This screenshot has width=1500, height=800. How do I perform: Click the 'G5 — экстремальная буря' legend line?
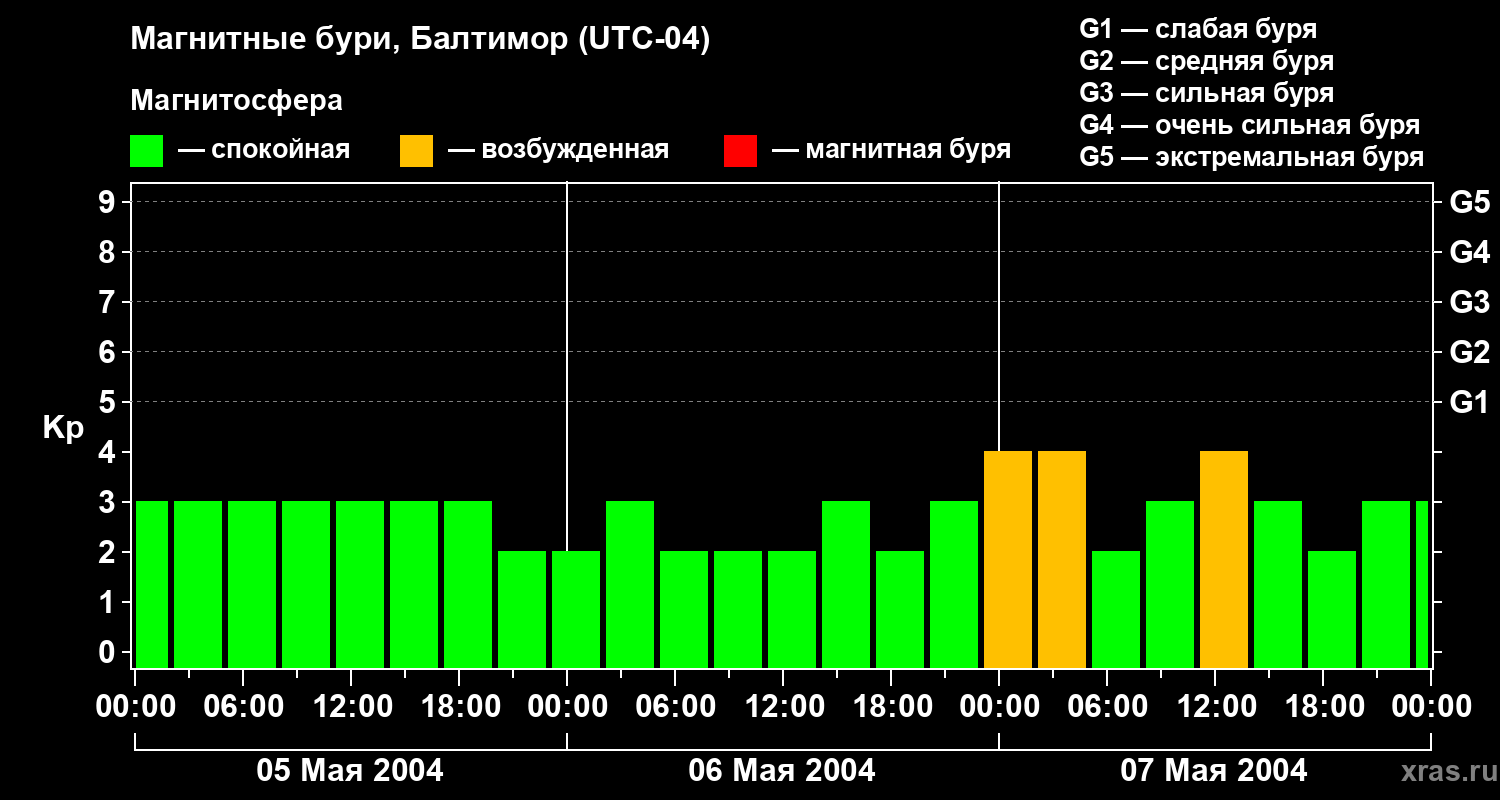pos(1252,157)
